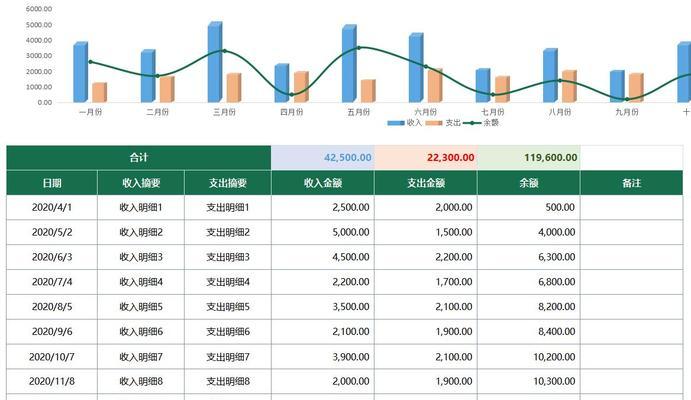Select cell 收入明细4
Image resolution: width=691 pixels, height=400 pixels.
(141, 282)
